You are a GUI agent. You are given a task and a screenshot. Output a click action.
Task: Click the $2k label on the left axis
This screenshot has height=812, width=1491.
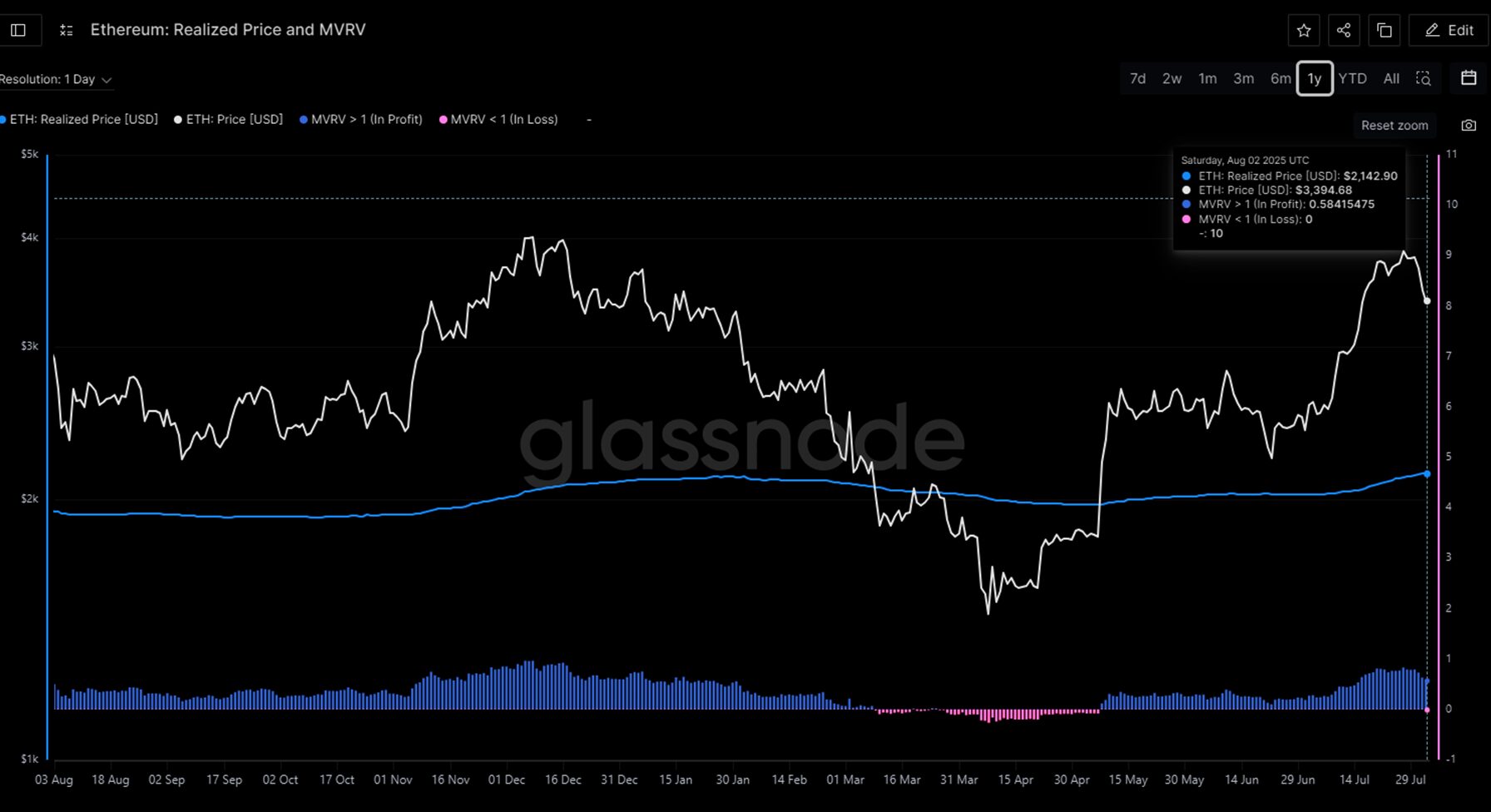point(30,498)
